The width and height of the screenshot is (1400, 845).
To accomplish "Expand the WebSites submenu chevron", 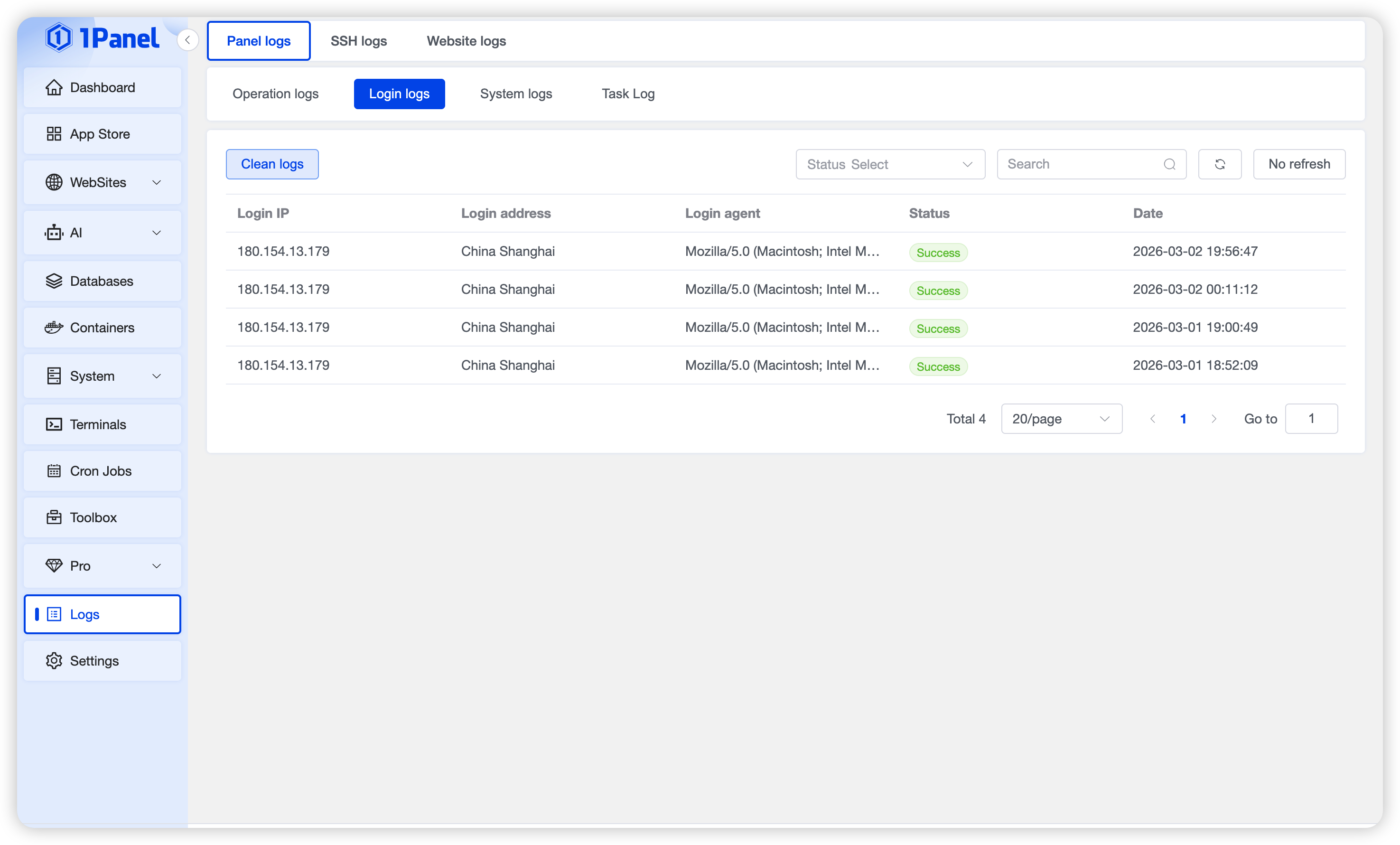I will point(157,182).
